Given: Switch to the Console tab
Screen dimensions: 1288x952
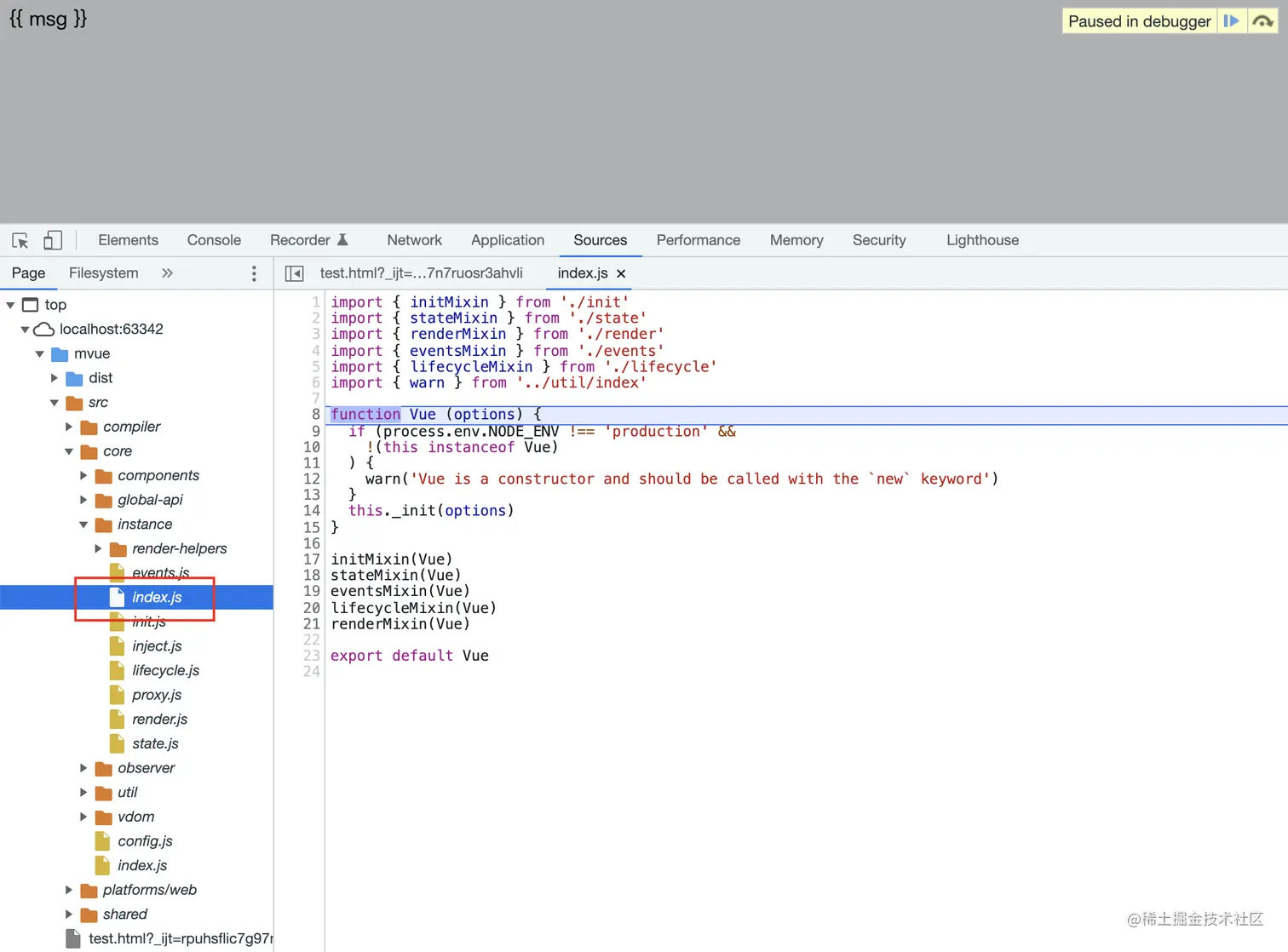Looking at the screenshot, I should click(x=214, y=240).
